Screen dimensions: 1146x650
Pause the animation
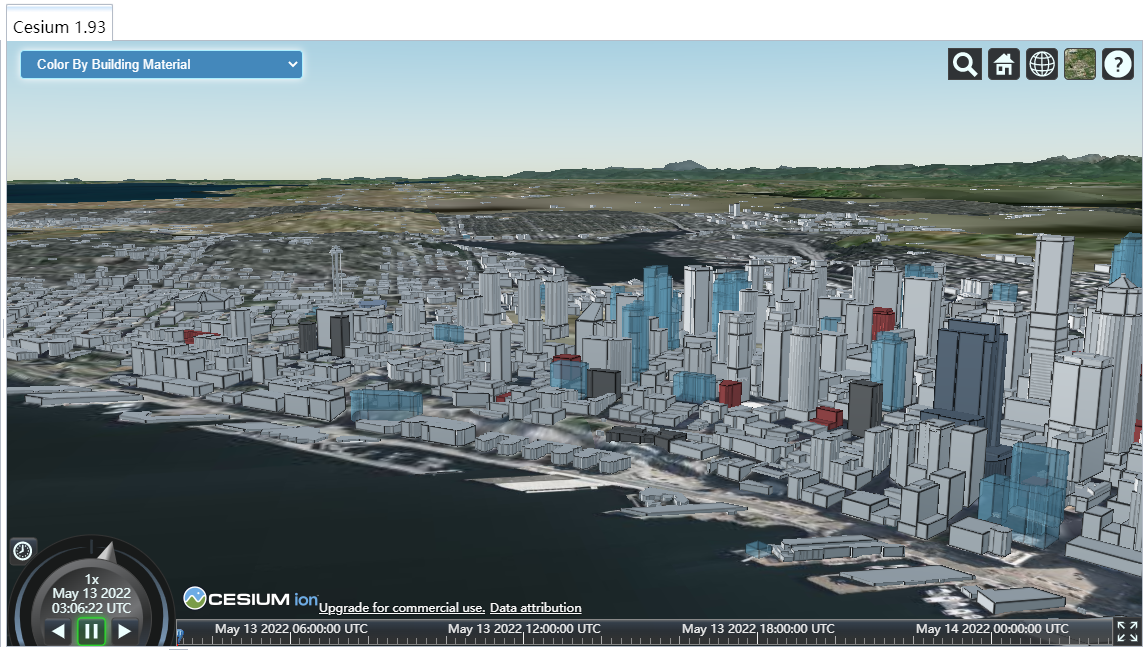tap(91, 631)
